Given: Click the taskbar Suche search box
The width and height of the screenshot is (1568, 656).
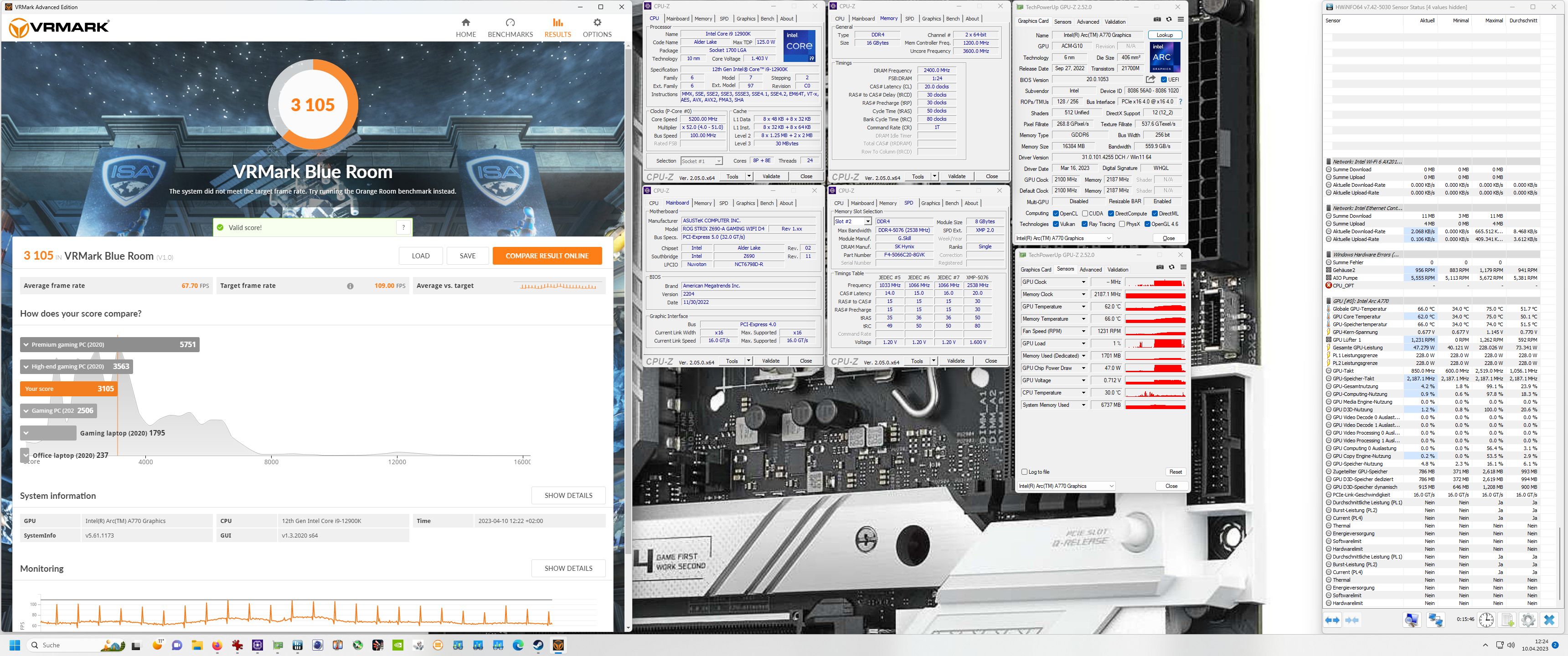Looking at the screenshot, I should (76, 645).
